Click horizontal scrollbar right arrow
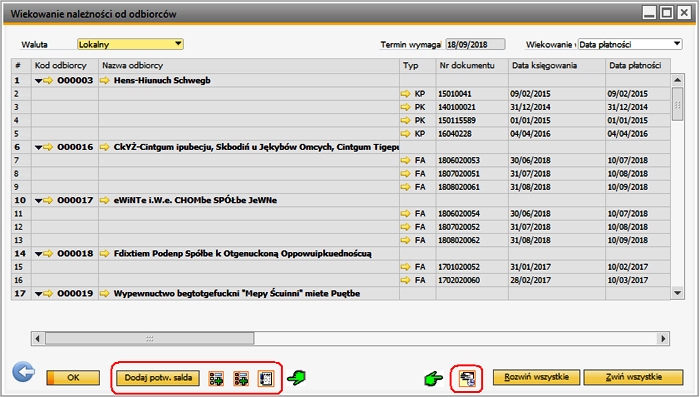Viewport: 700px width, 397px height. 663,338
